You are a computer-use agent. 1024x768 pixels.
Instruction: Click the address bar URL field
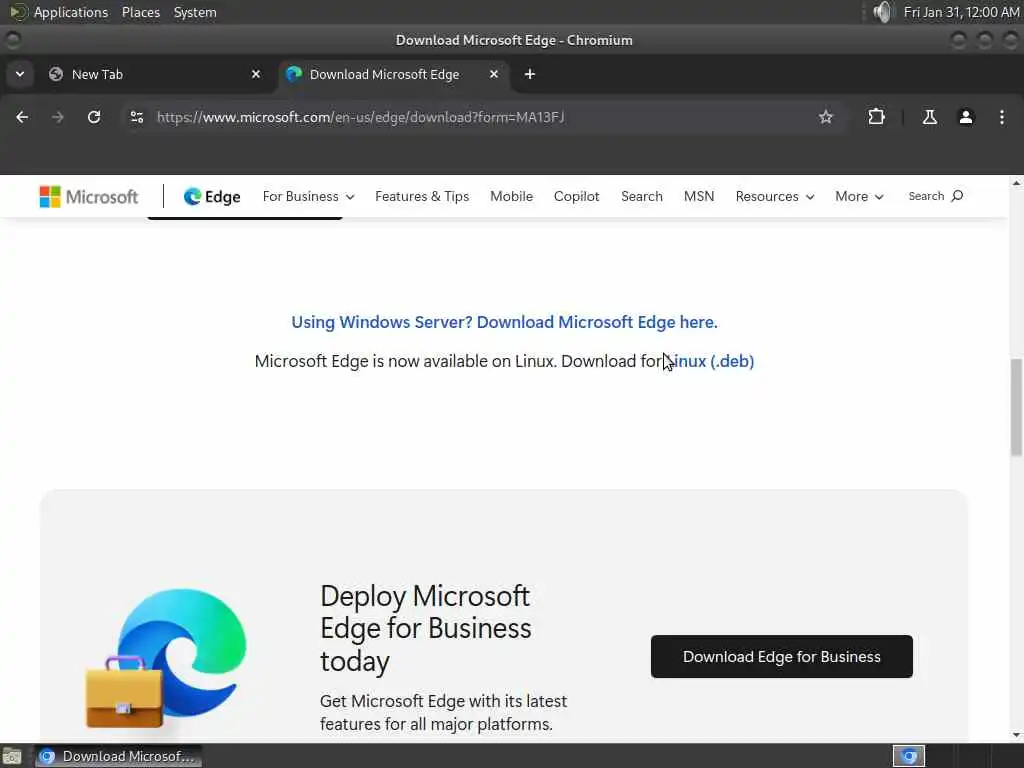pos(483,117)
